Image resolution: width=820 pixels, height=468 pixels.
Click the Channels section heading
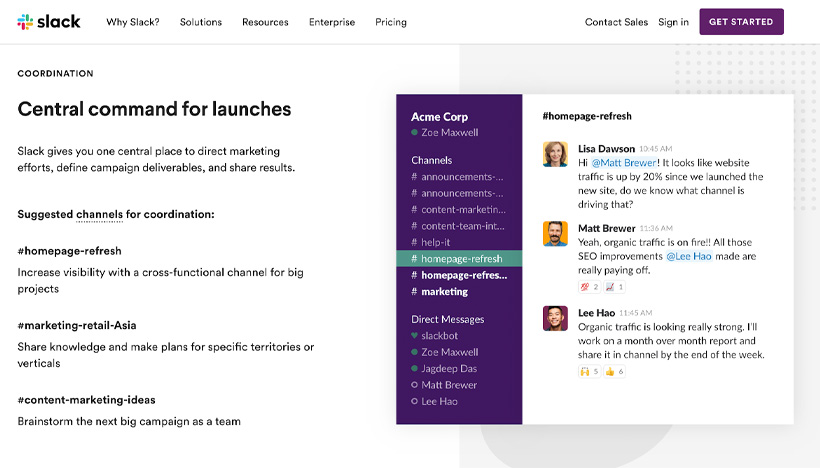coord(431,160)
